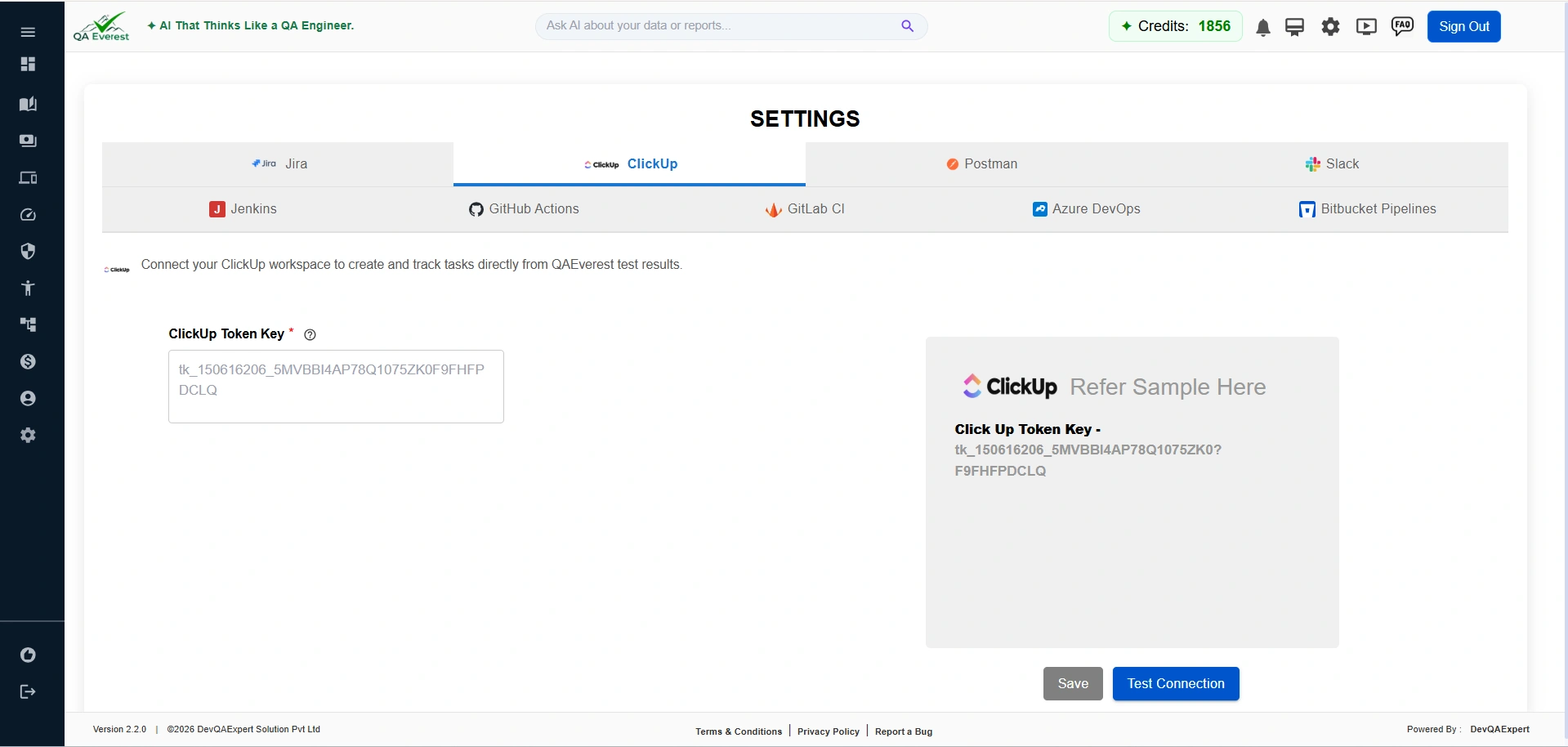The image size is (1568, 747).
Task: Select the Bitbucket Pipelines tab
Action: click(1367, 209)
